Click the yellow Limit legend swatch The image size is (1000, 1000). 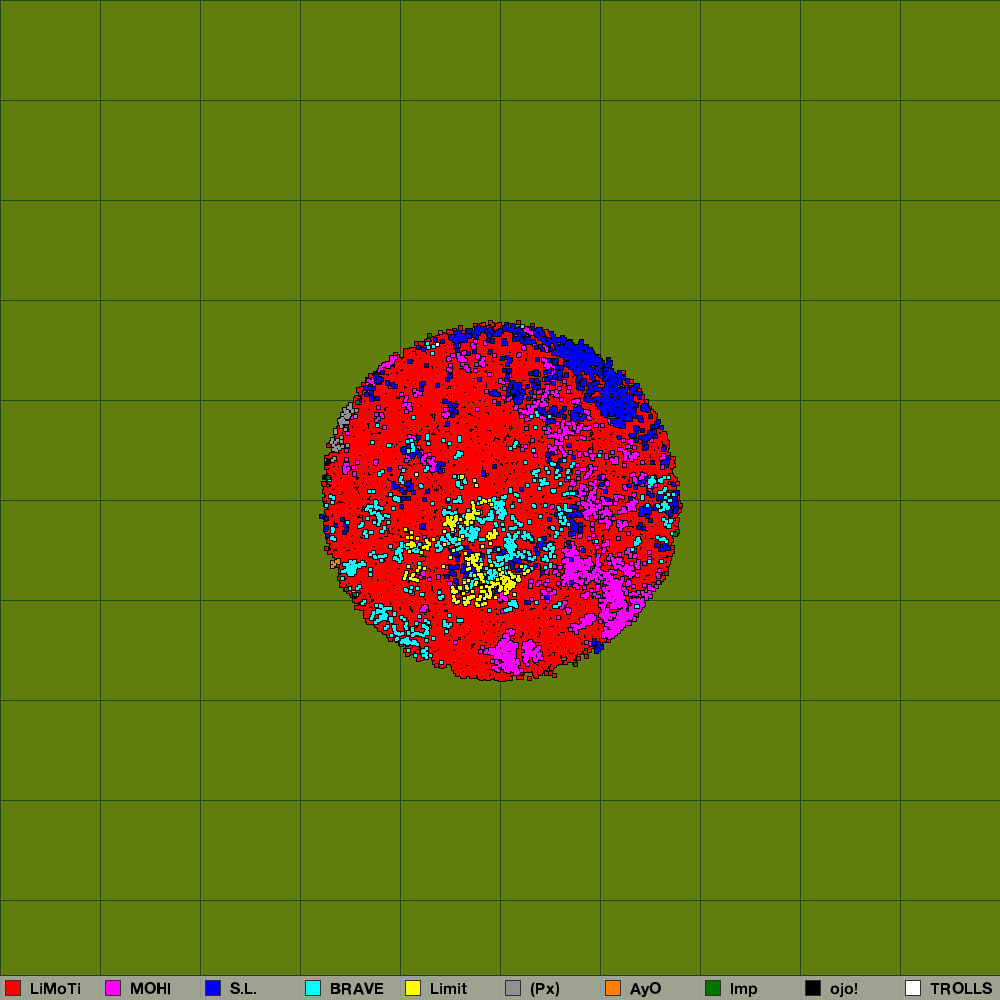(413, 988)
